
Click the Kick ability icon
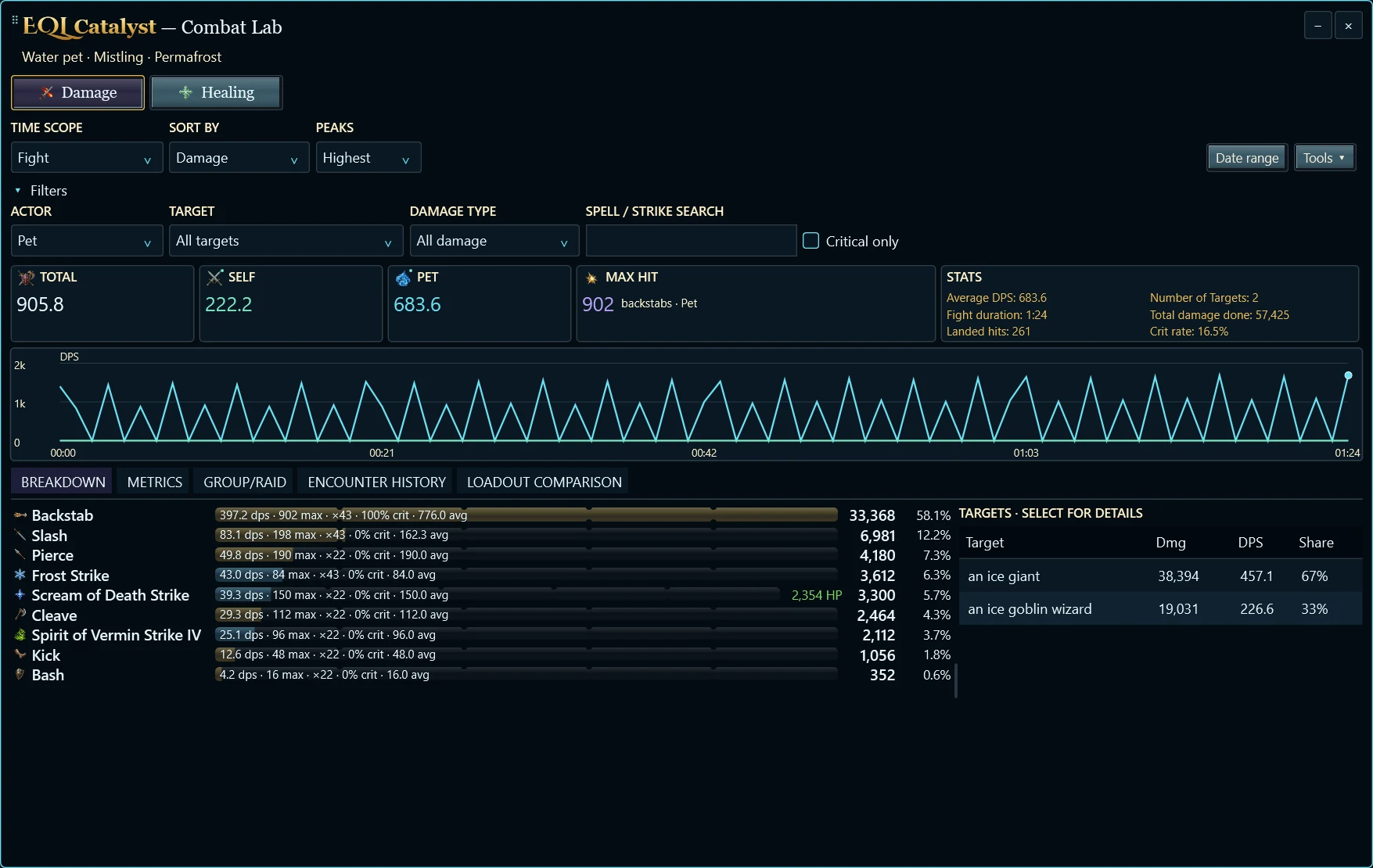click(20, 655)
